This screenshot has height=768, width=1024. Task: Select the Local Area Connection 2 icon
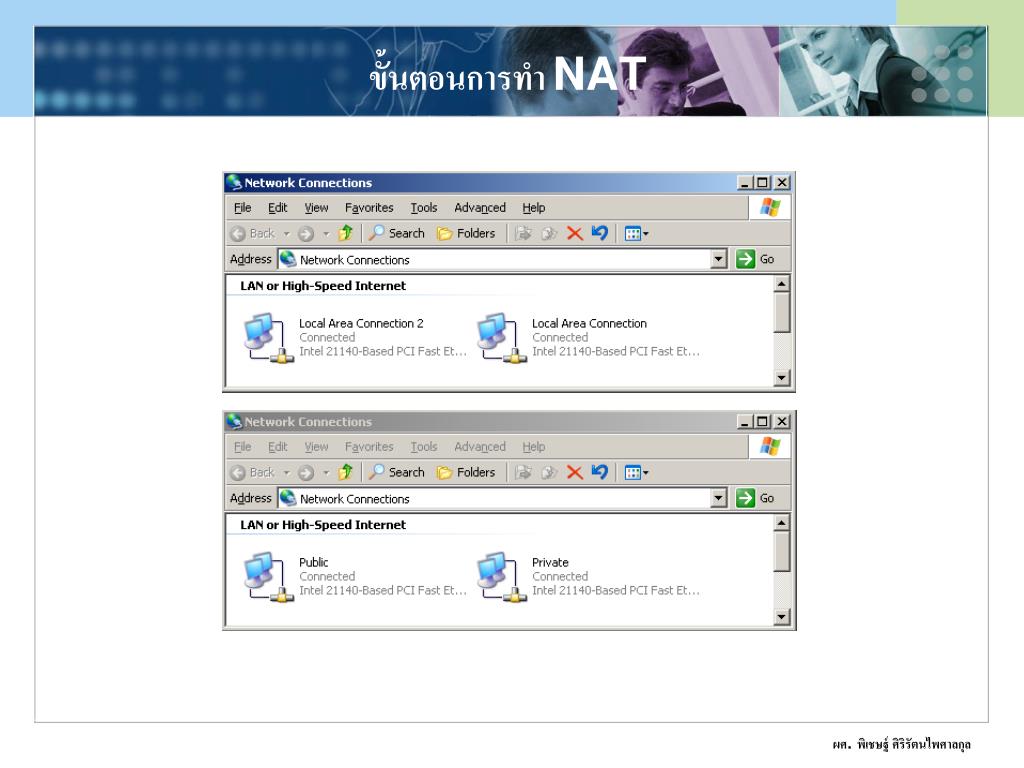268,338
